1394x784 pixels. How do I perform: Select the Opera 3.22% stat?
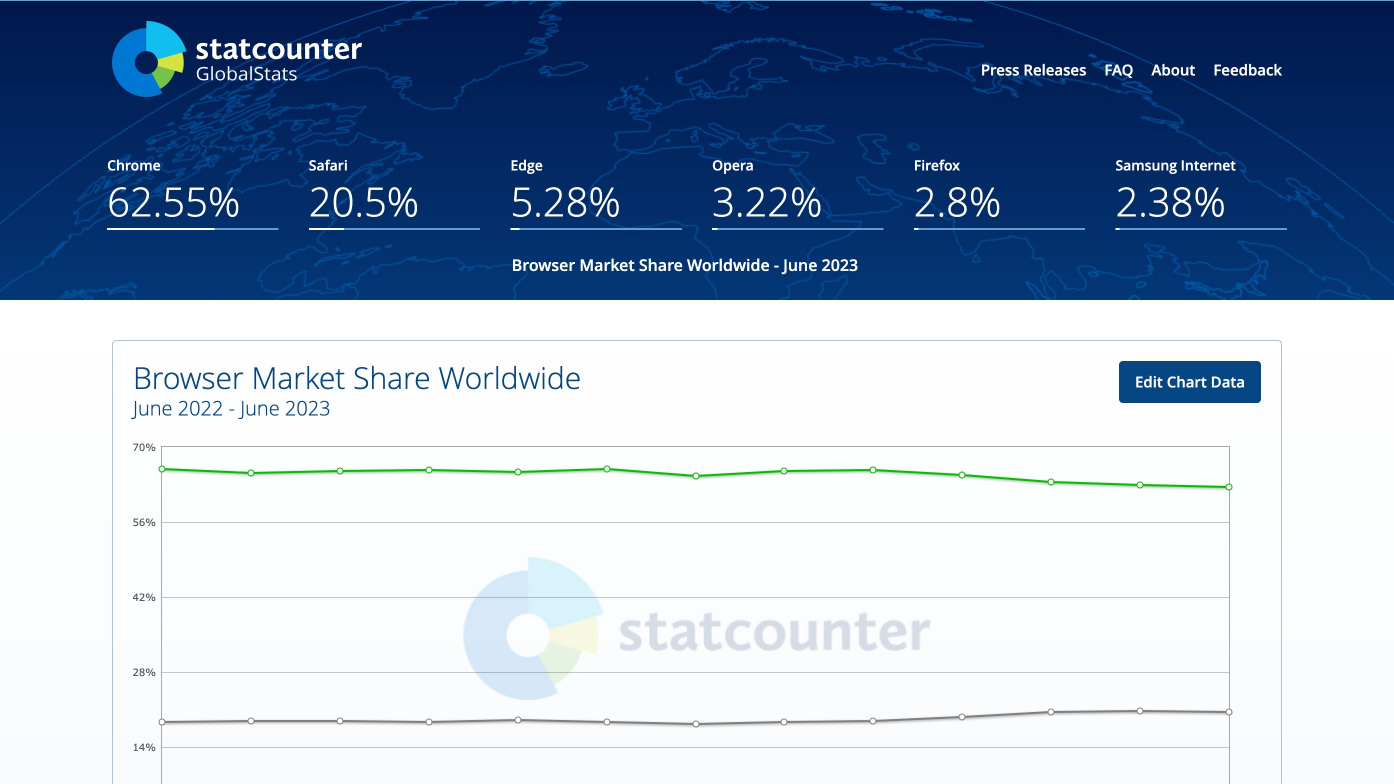(x=797, y=193)
